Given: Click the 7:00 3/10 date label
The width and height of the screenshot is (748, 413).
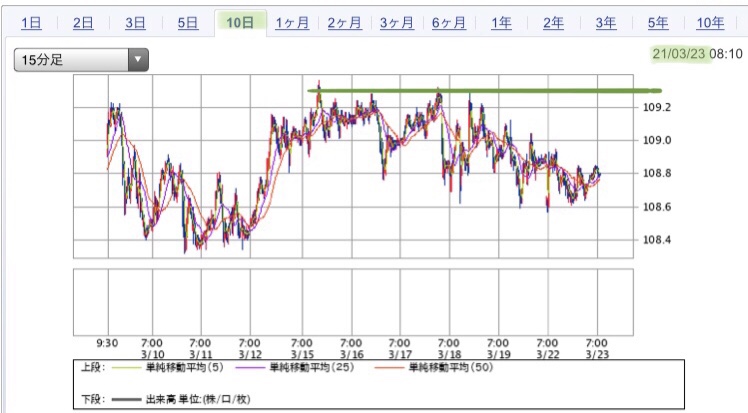Looking at the screenshot, I should (152, 349).
